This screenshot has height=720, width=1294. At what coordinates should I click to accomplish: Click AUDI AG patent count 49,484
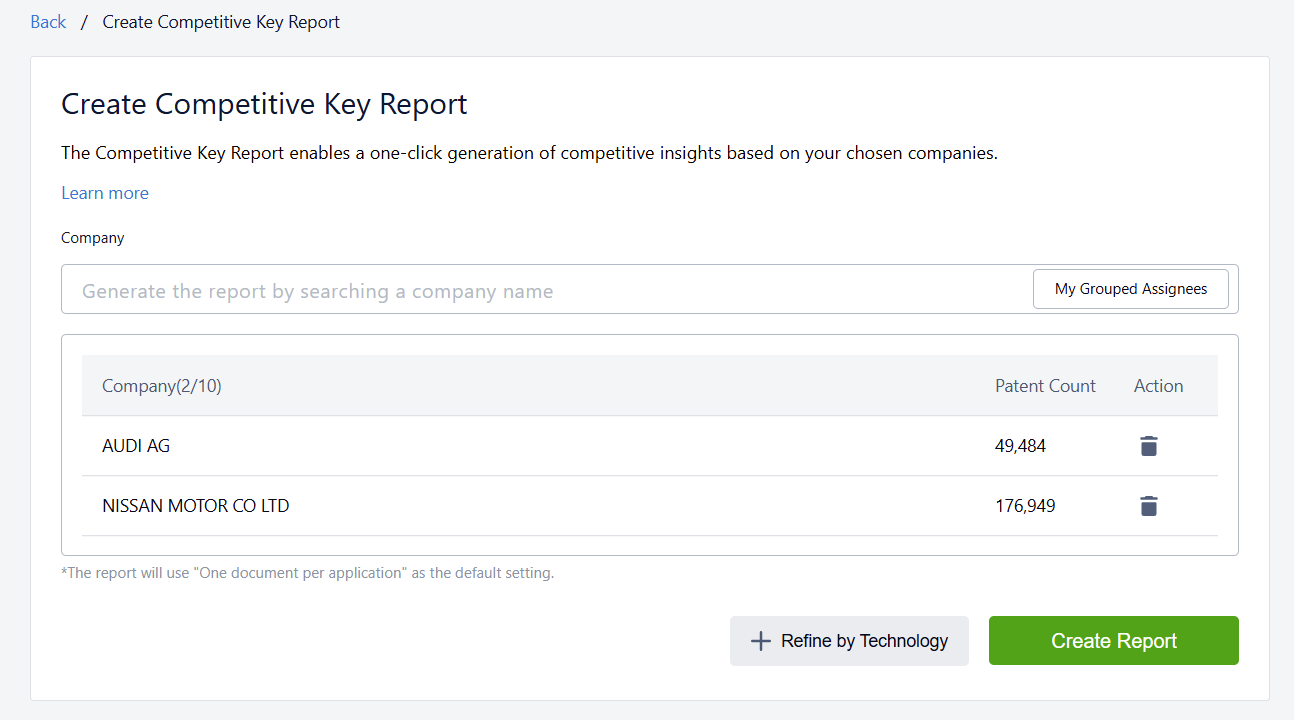point(1020,446)
